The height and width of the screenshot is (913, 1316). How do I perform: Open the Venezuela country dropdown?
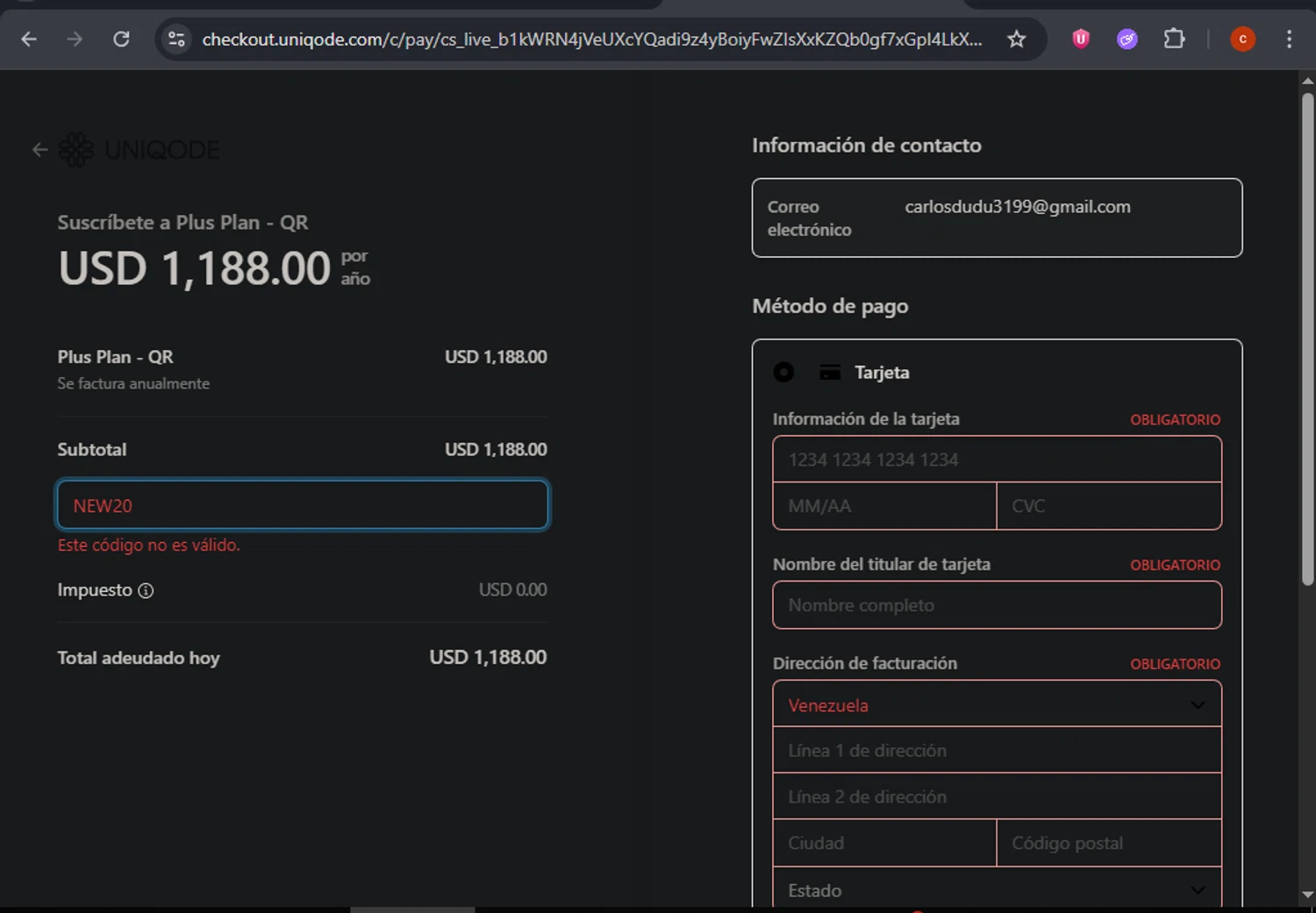pyautogui.click(x=997, y=705)
